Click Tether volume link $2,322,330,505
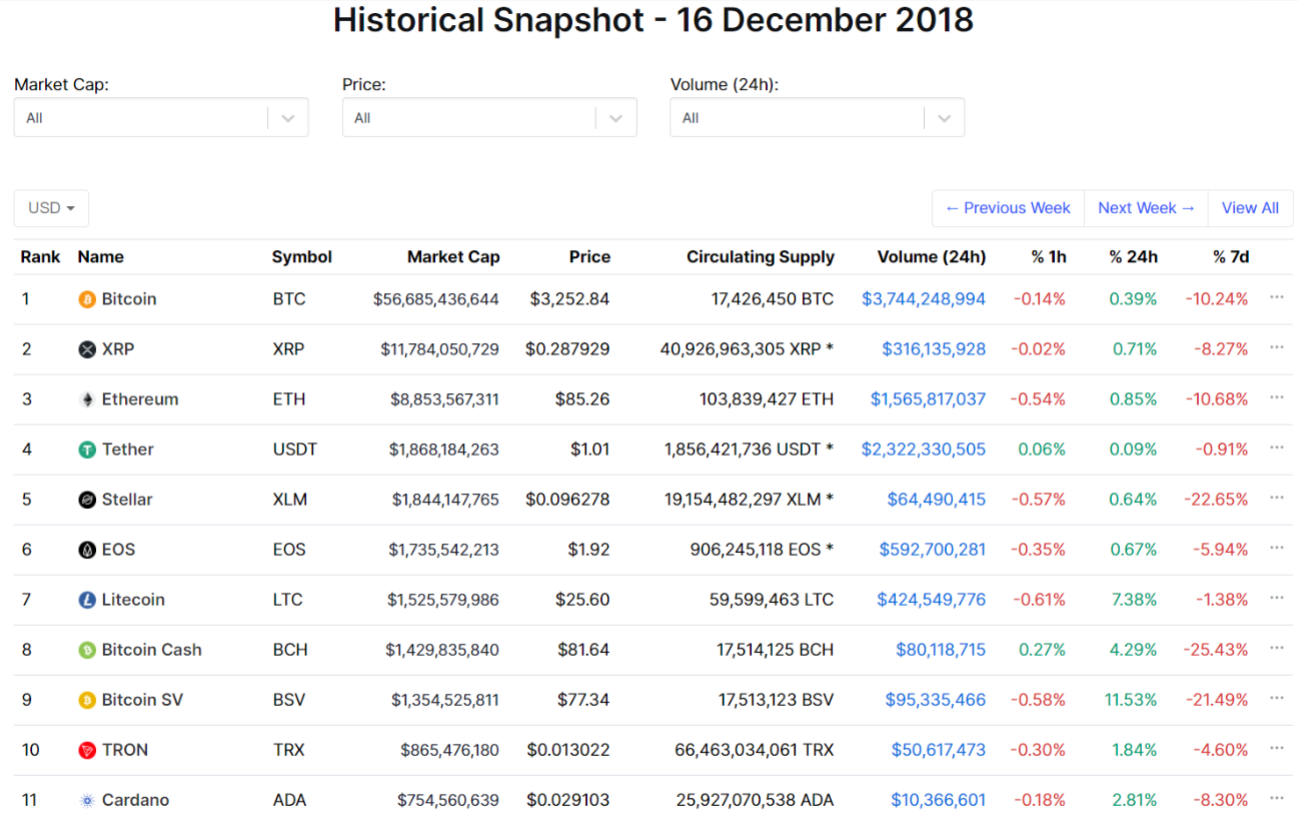Image resolution: width=1298 pixels, height=821 pixels. click(x=924, y=449)
